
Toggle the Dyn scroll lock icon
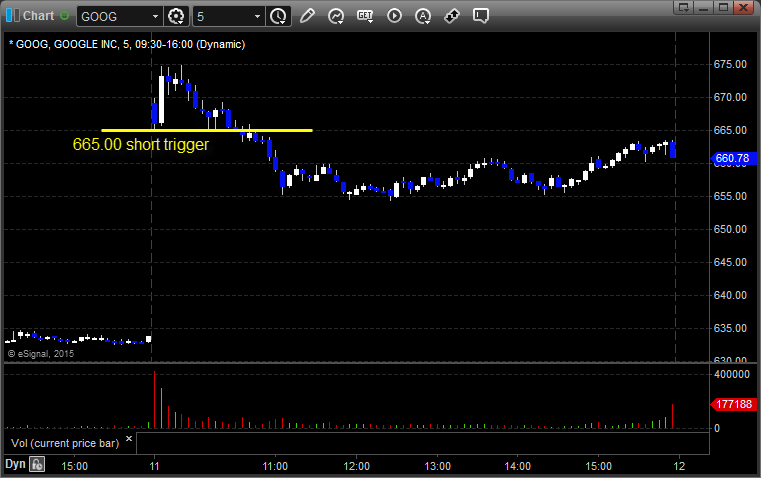tap(37, 464)
